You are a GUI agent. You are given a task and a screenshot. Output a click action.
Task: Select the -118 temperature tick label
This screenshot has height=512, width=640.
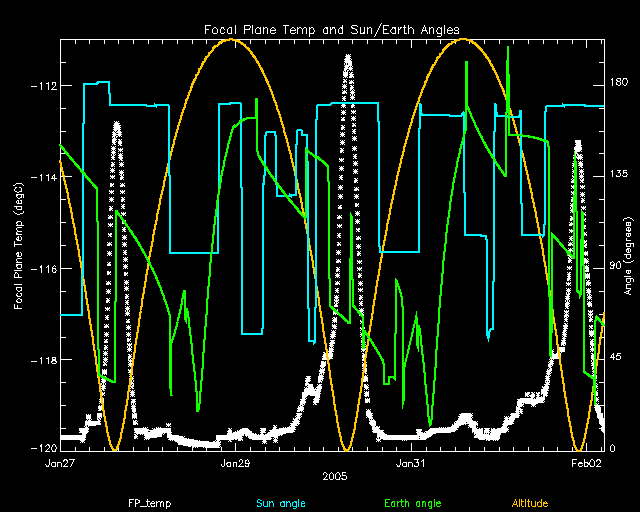tap(43, 360)
